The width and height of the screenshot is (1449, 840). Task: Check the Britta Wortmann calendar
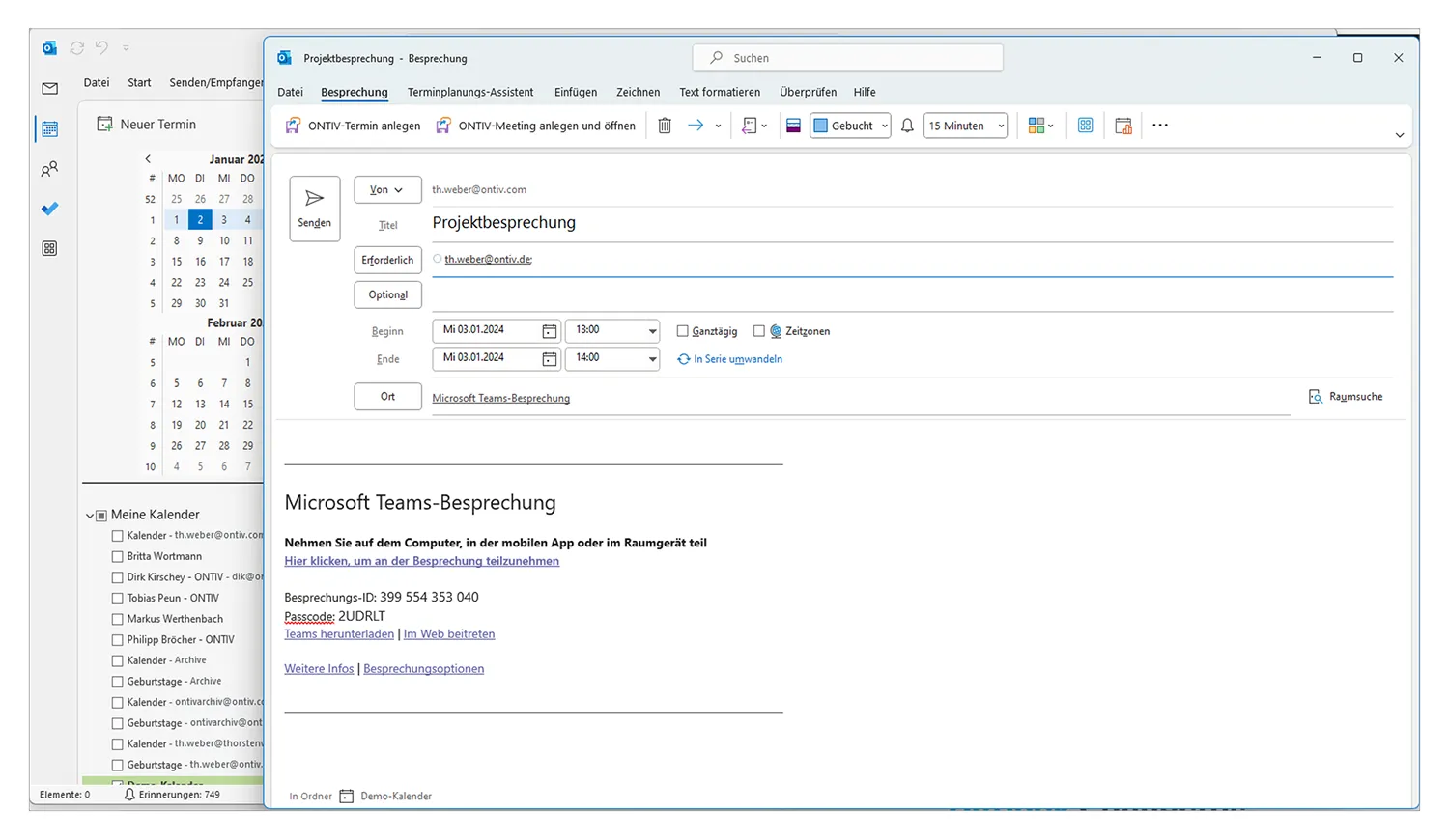tap(118, 557)
